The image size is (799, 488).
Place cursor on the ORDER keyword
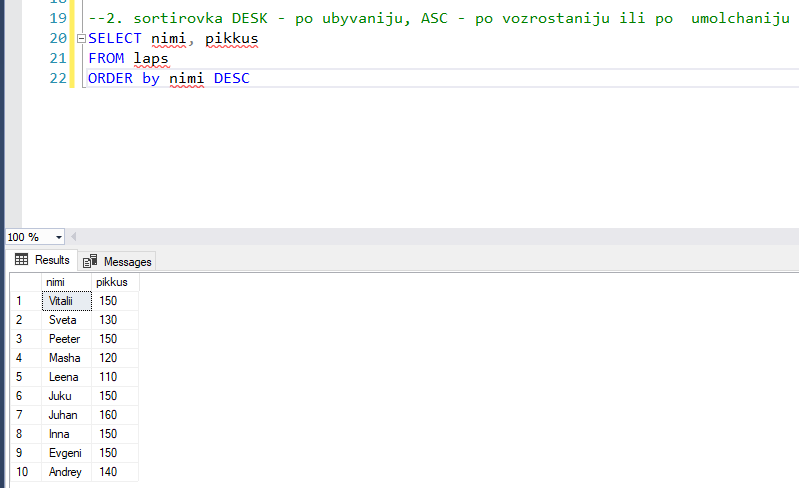coord(111,78)
